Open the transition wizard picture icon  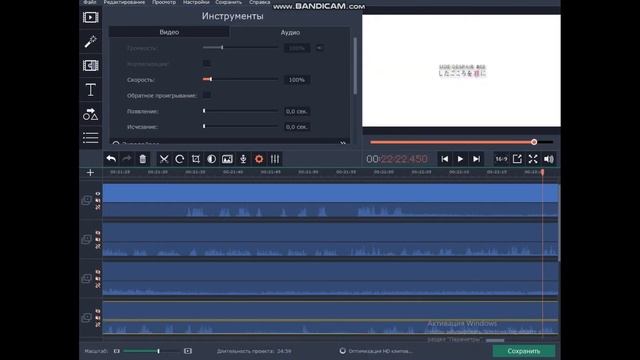(227, 159)
